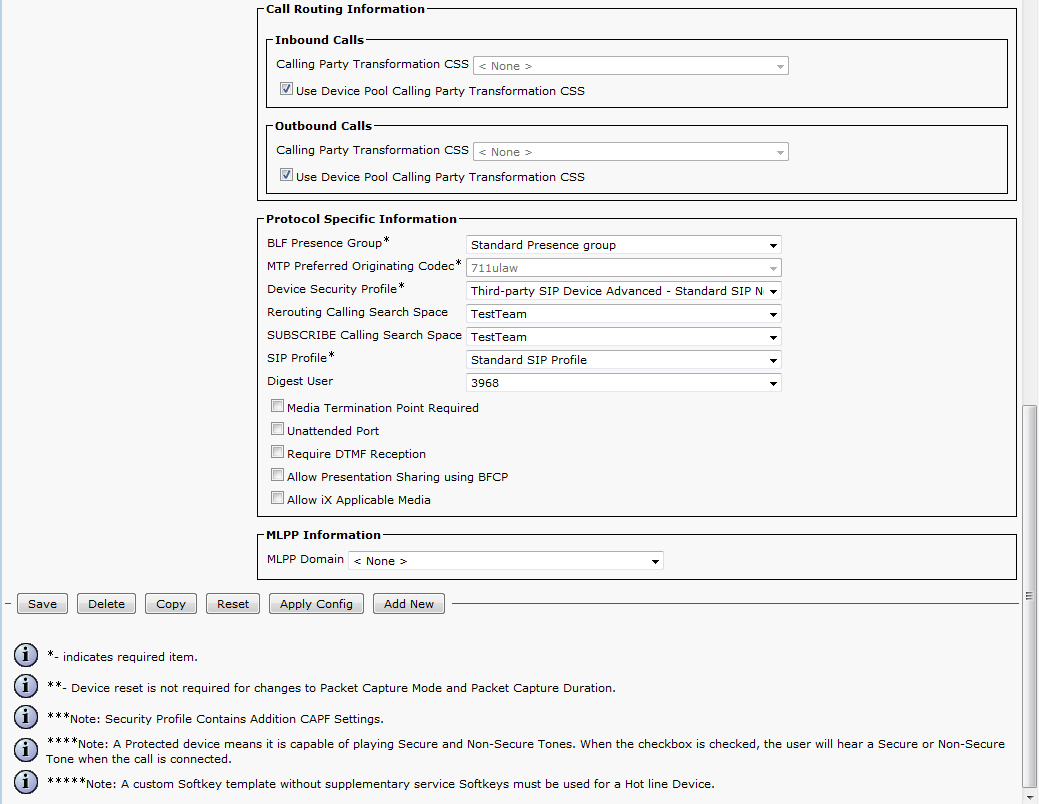The width and height of the screenshot is (1039, 804).
Task: Click the info icon beside required item note
Action: click(26, 656)
